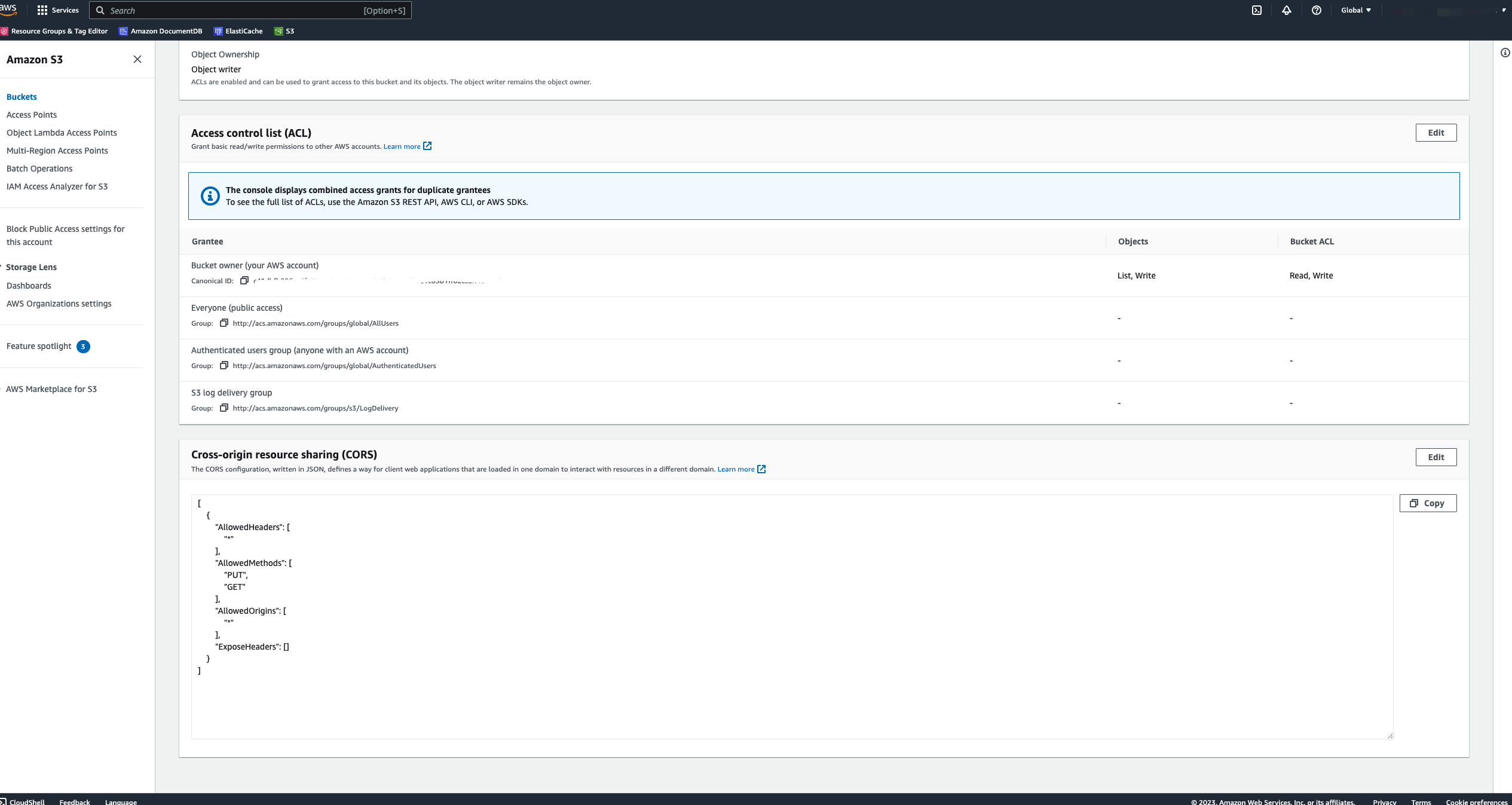Screen dimensions: 1512x805
Task: Open the Privacy footer link
Action: point(1384,801)
